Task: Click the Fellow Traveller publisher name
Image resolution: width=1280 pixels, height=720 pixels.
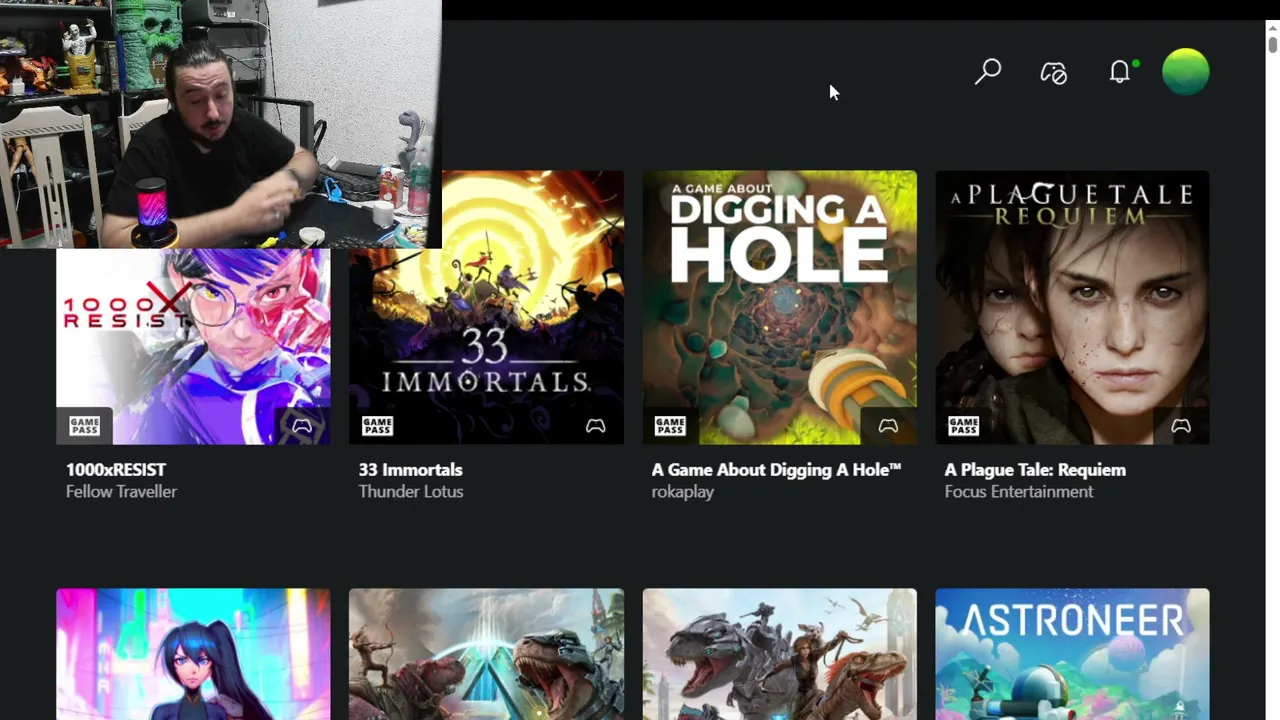Action: click(x=121, y=492)
